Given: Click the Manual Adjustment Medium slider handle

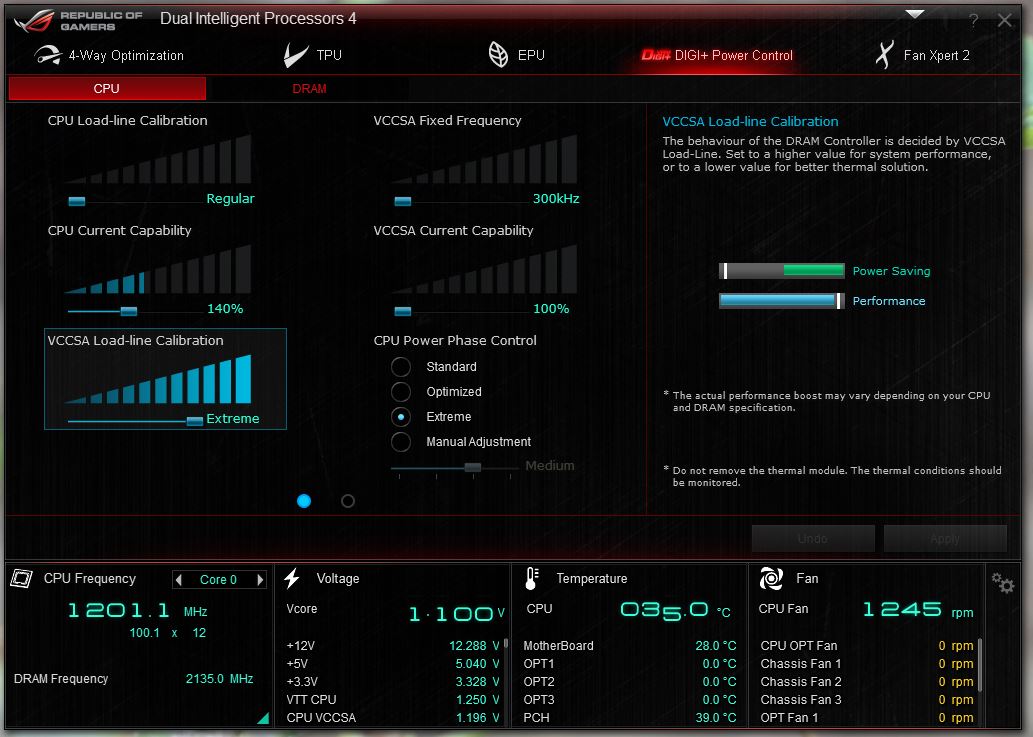Looking at the screenshot, I should pyautogui.click(x=472, y=468).
